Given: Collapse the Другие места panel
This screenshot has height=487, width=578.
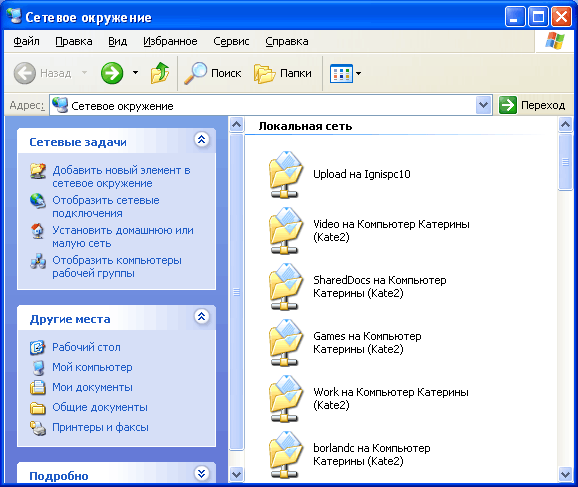Looking at the screenshot, I should tap(202, 317).
